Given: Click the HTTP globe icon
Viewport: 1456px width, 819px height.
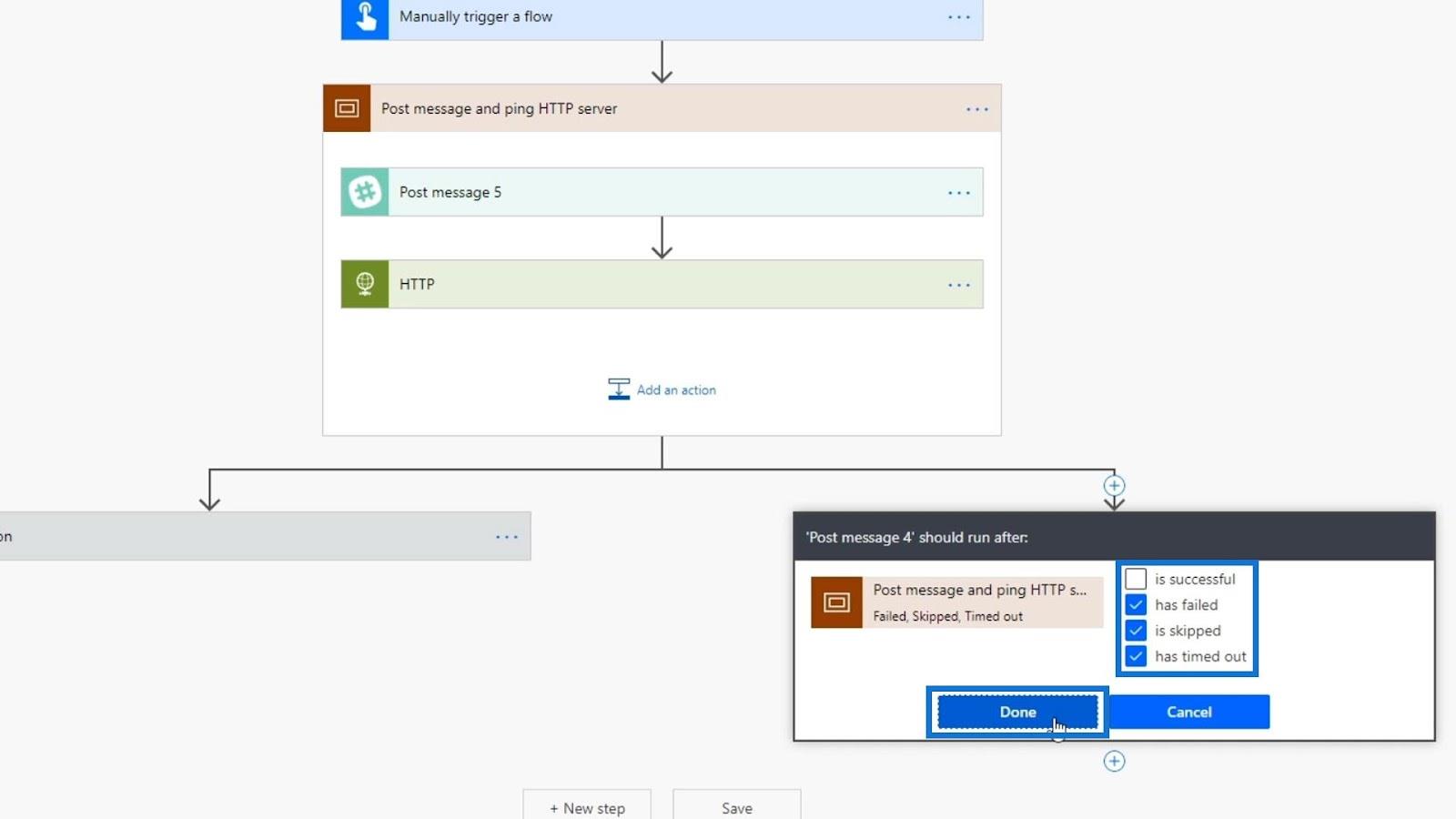Looking at the screenshot, I should click(x=365, y=284).
